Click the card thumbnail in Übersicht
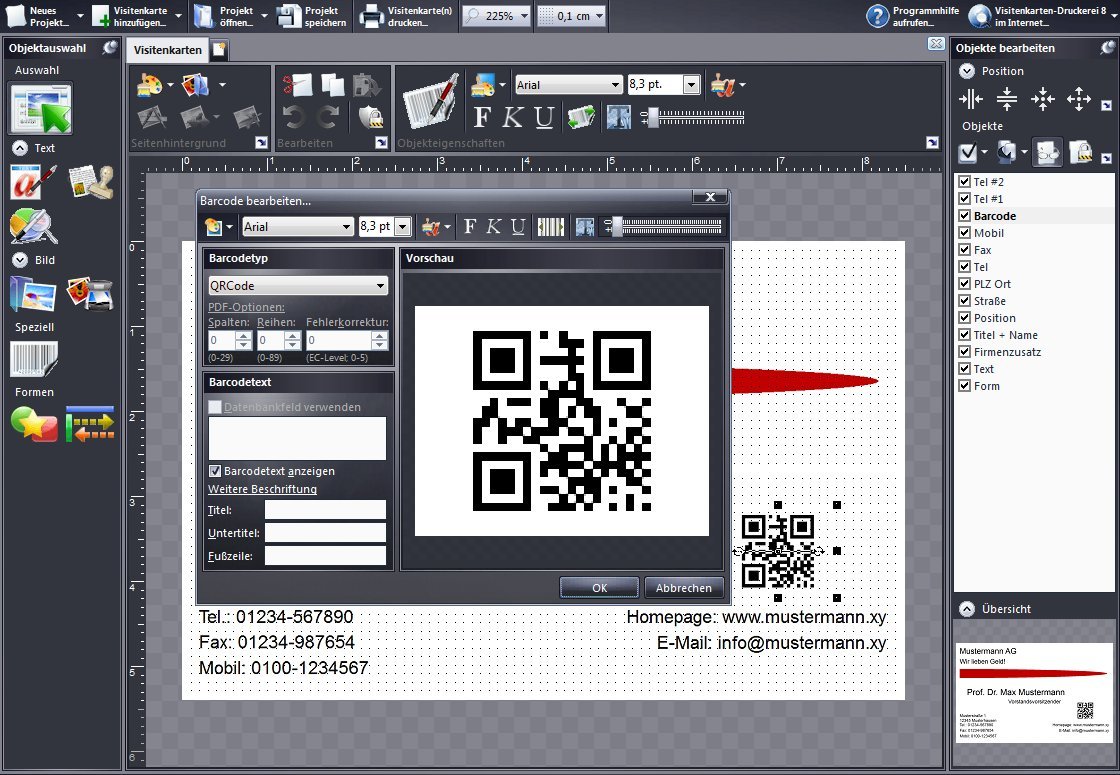The height and width of the screenshot is (775, 1120). [1034, 692]
